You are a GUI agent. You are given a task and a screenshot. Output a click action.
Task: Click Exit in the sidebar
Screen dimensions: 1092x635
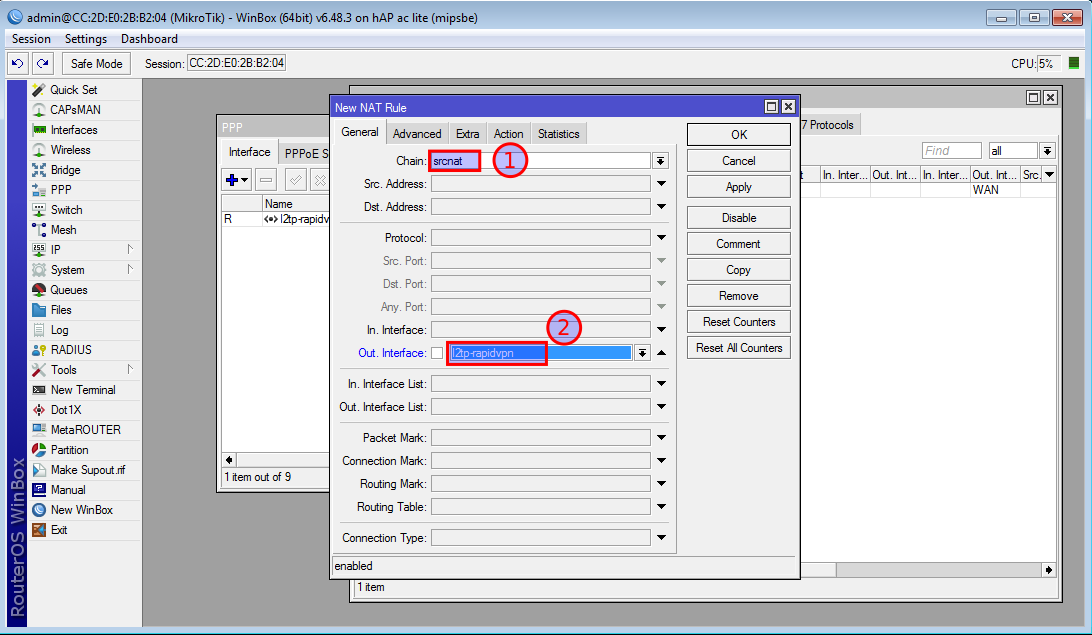tap(59, 531)
